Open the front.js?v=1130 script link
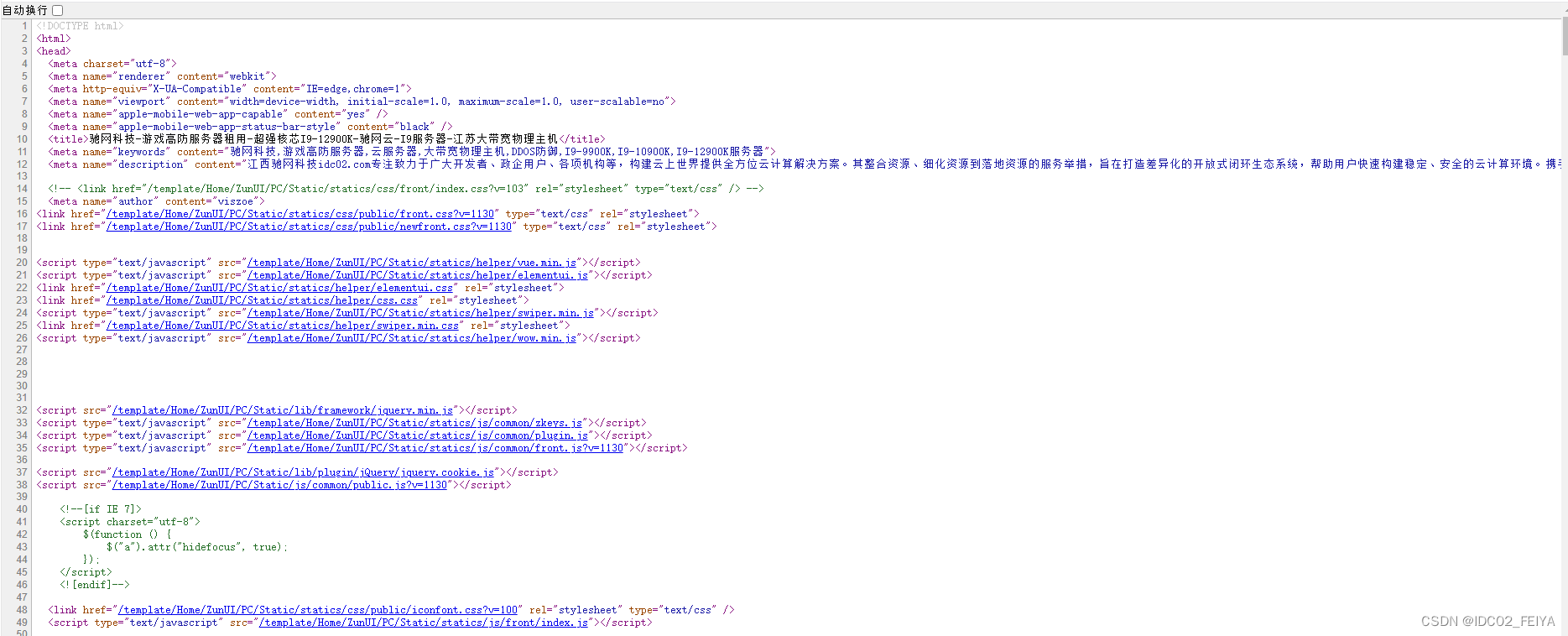 pos(435,448)
